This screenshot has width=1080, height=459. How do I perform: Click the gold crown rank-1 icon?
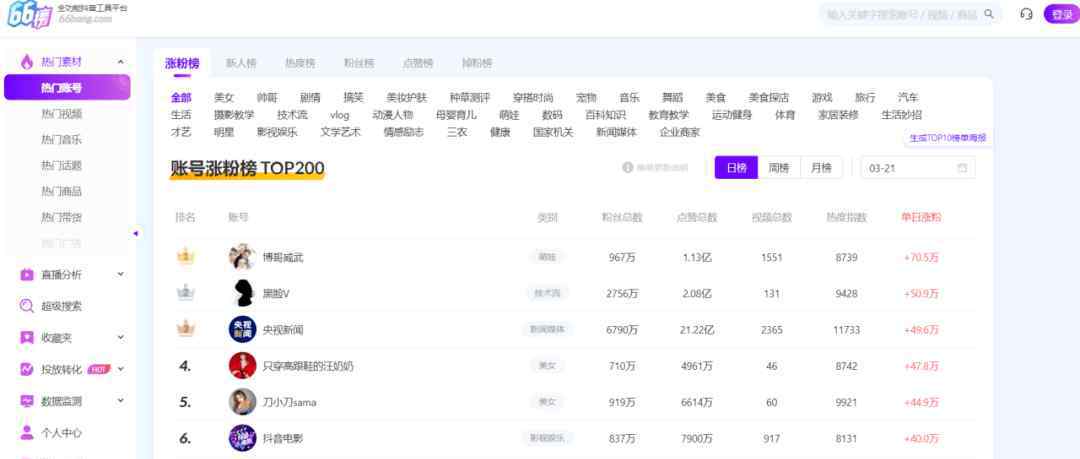tap(185, 257)
